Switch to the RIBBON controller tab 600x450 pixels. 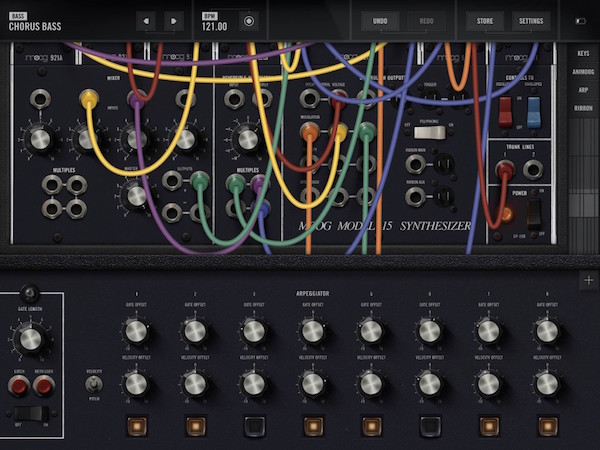pos(583,108)
